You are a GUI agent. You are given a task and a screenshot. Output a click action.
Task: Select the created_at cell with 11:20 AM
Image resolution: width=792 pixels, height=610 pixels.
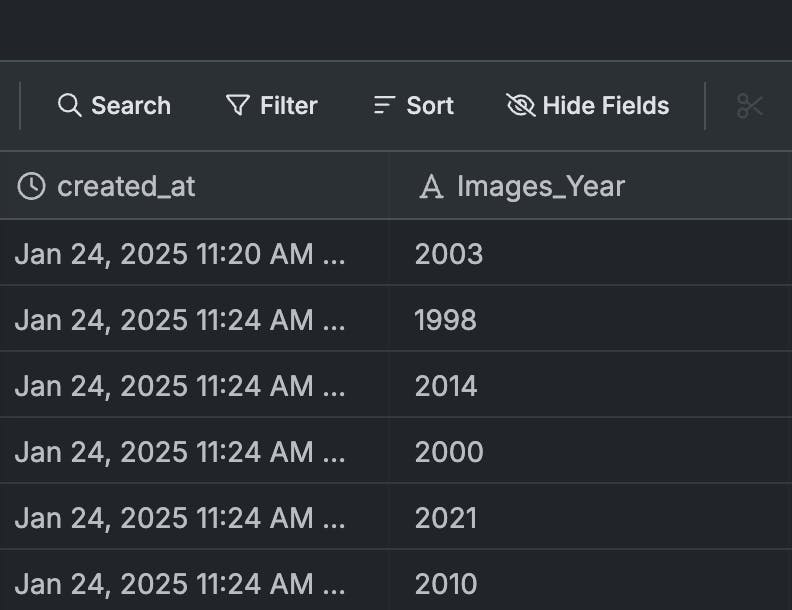180,254
